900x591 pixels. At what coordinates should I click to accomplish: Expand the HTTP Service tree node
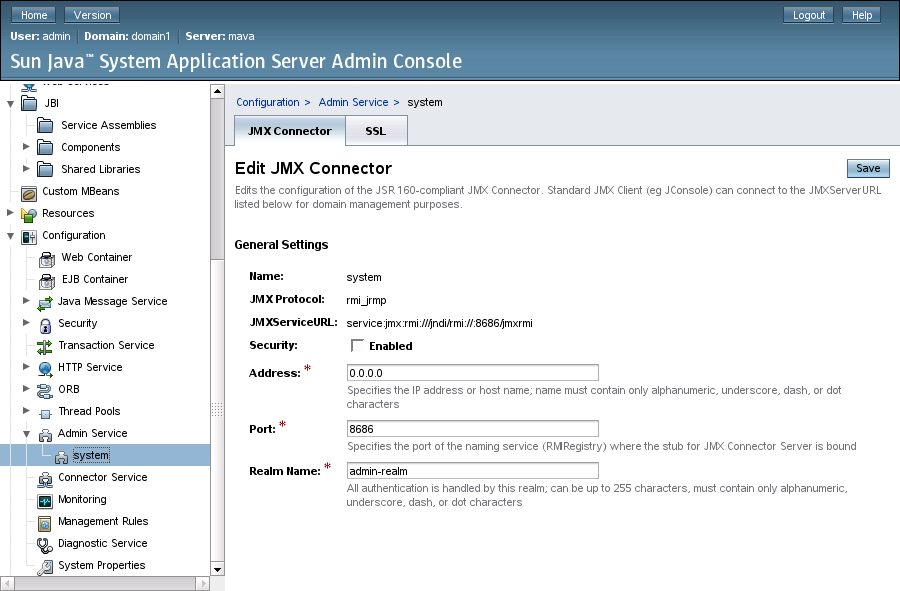(x=27, y=367)
